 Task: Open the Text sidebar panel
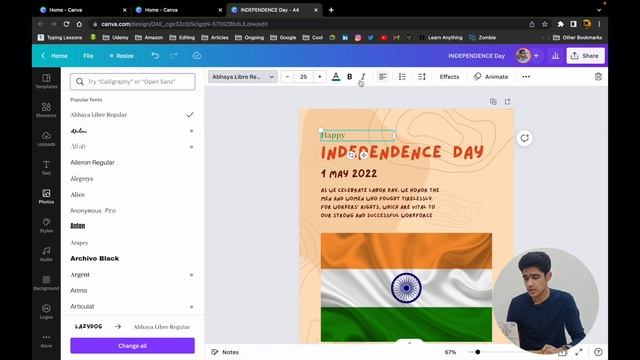[x=46, y=167]
